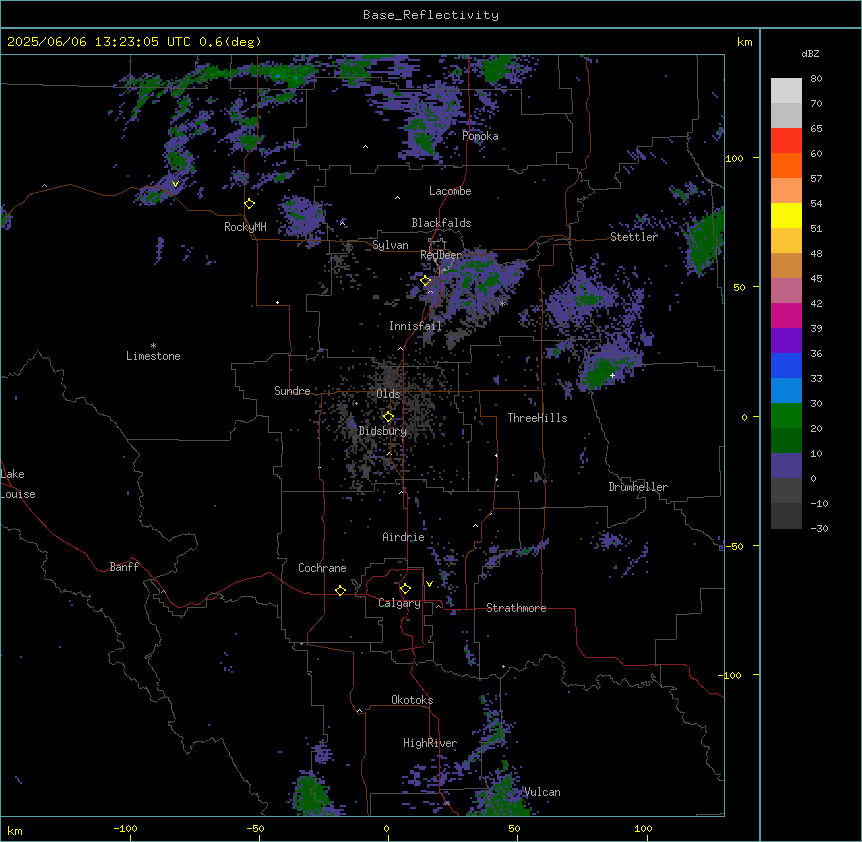Select the red 65-60 dBZ legend swatch

pyautogui.click(x=786, y=141)
